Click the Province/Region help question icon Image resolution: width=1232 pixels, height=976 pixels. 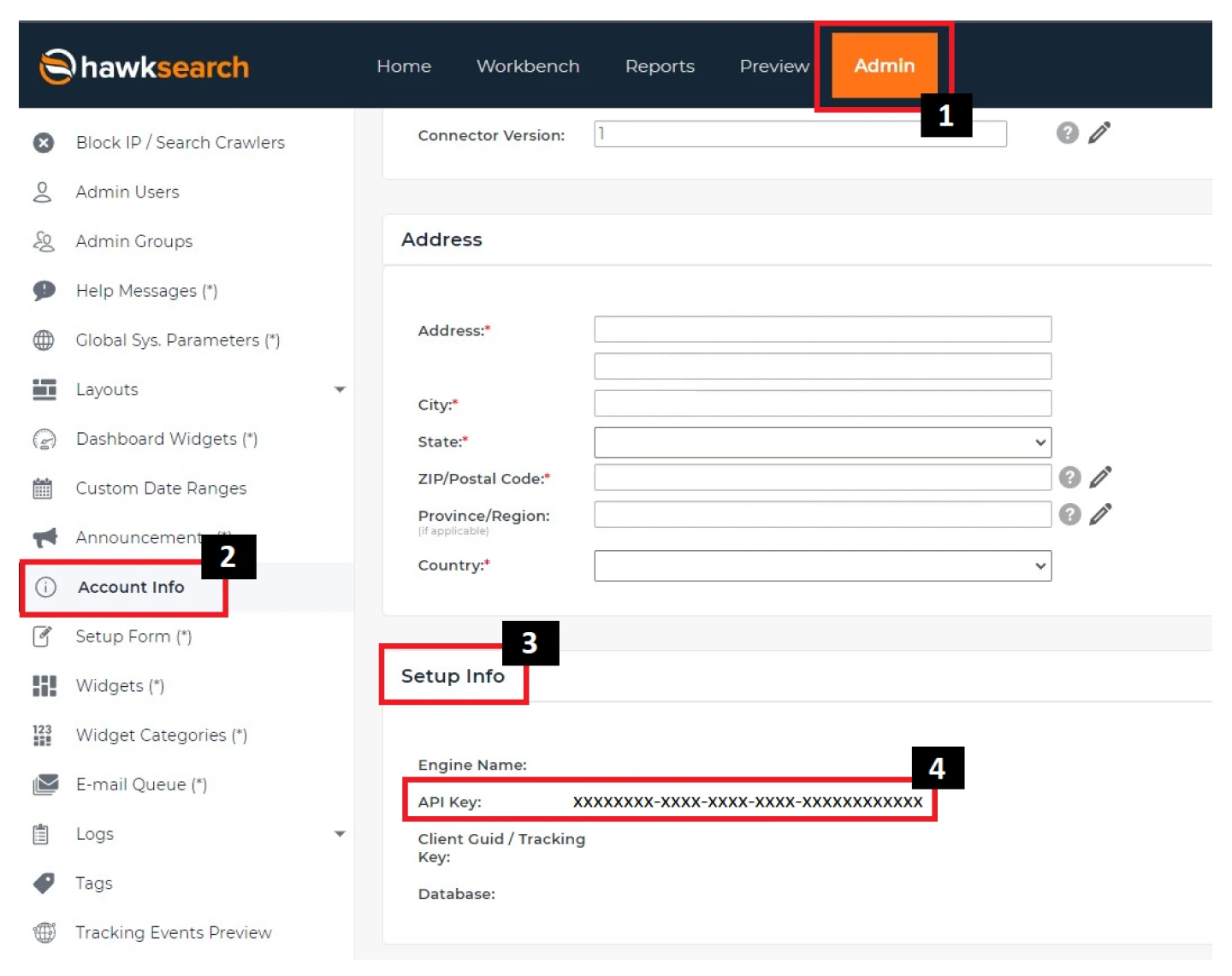(x=1069, y=514)
